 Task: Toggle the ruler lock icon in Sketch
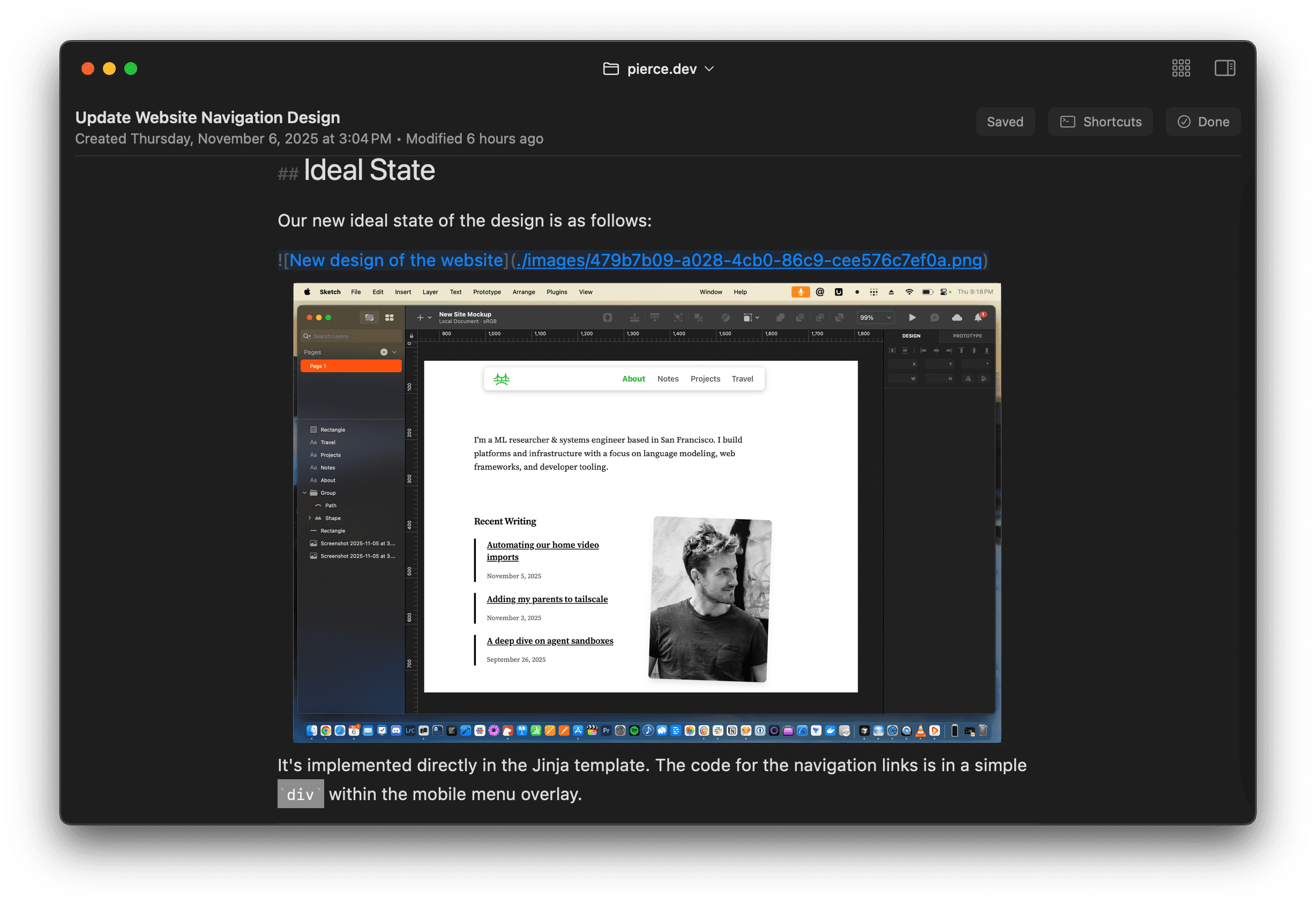coord(412,336)
